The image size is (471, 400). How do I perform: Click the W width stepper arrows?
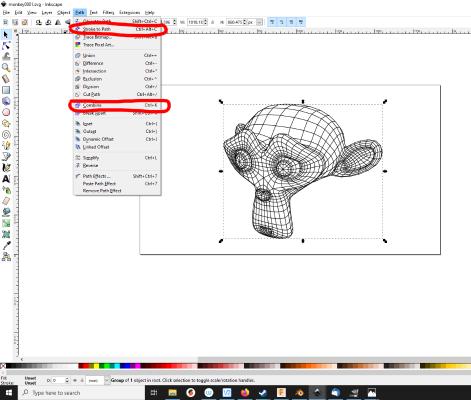coord(205,22)
